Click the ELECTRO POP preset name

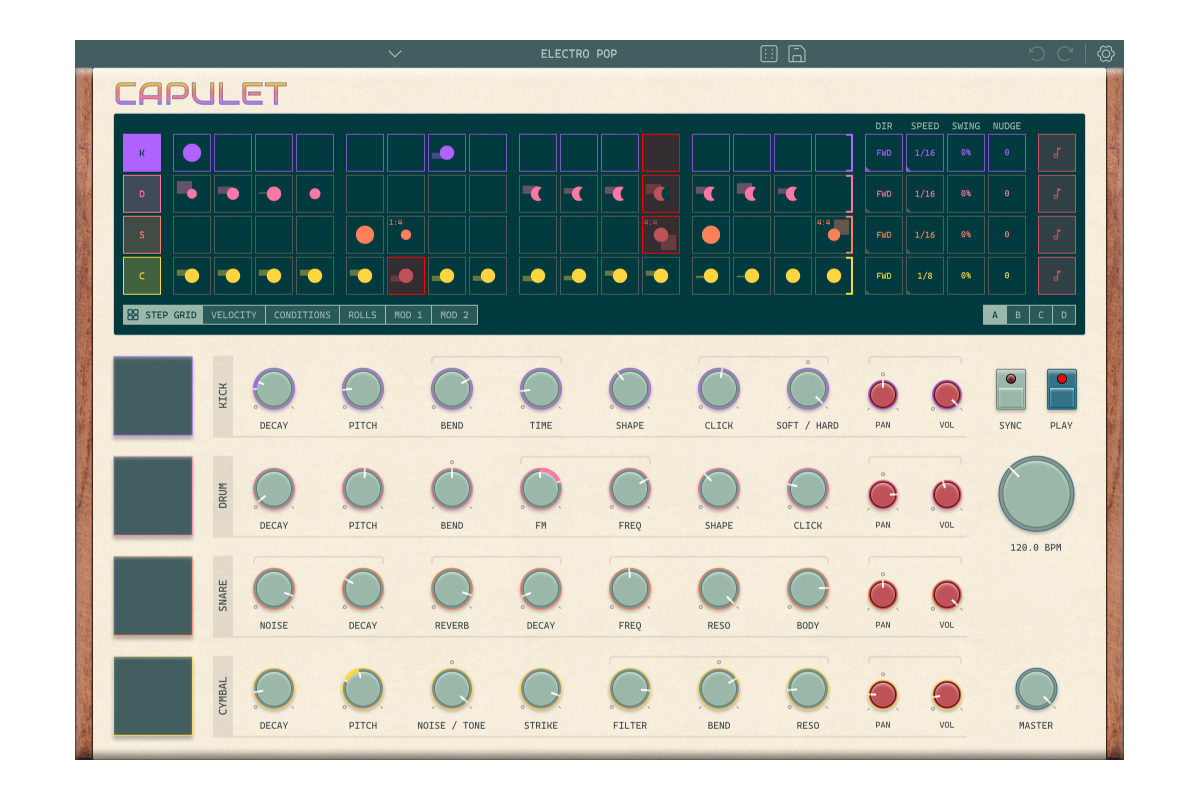(x=579, y=54)
